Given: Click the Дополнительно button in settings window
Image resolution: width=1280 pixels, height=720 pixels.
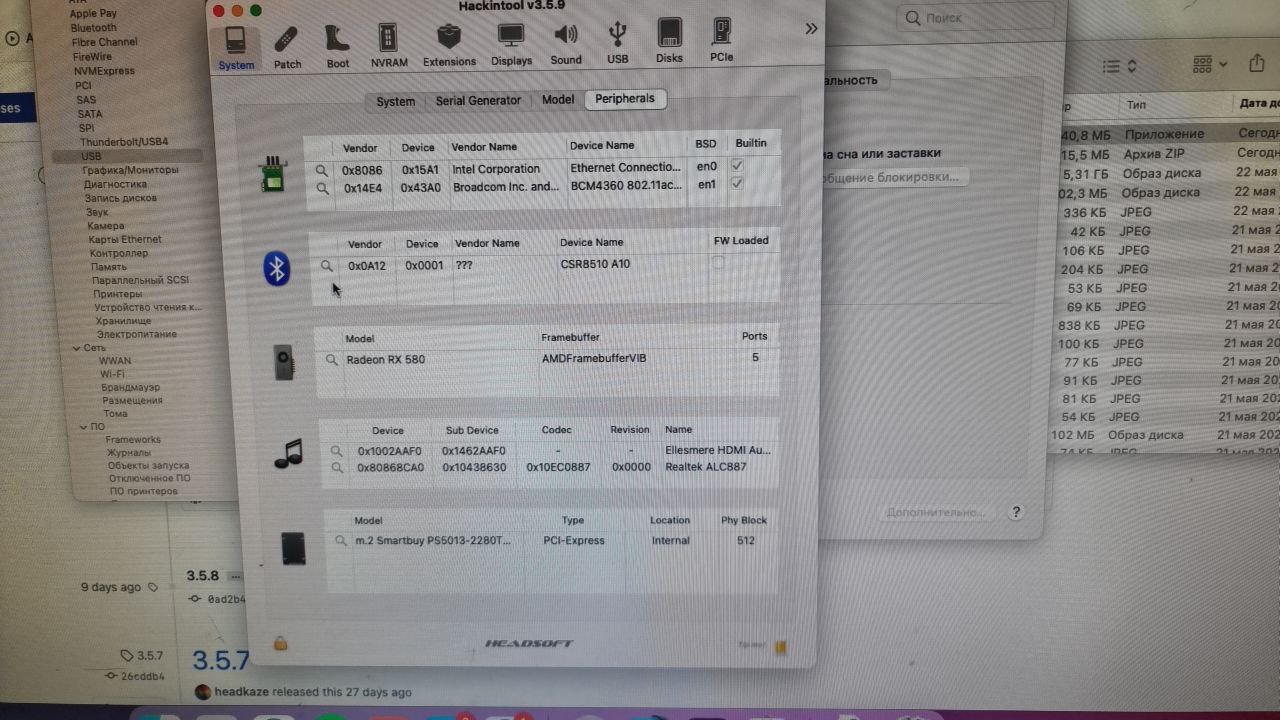Looking at the screenshot, I should point(936,512).
